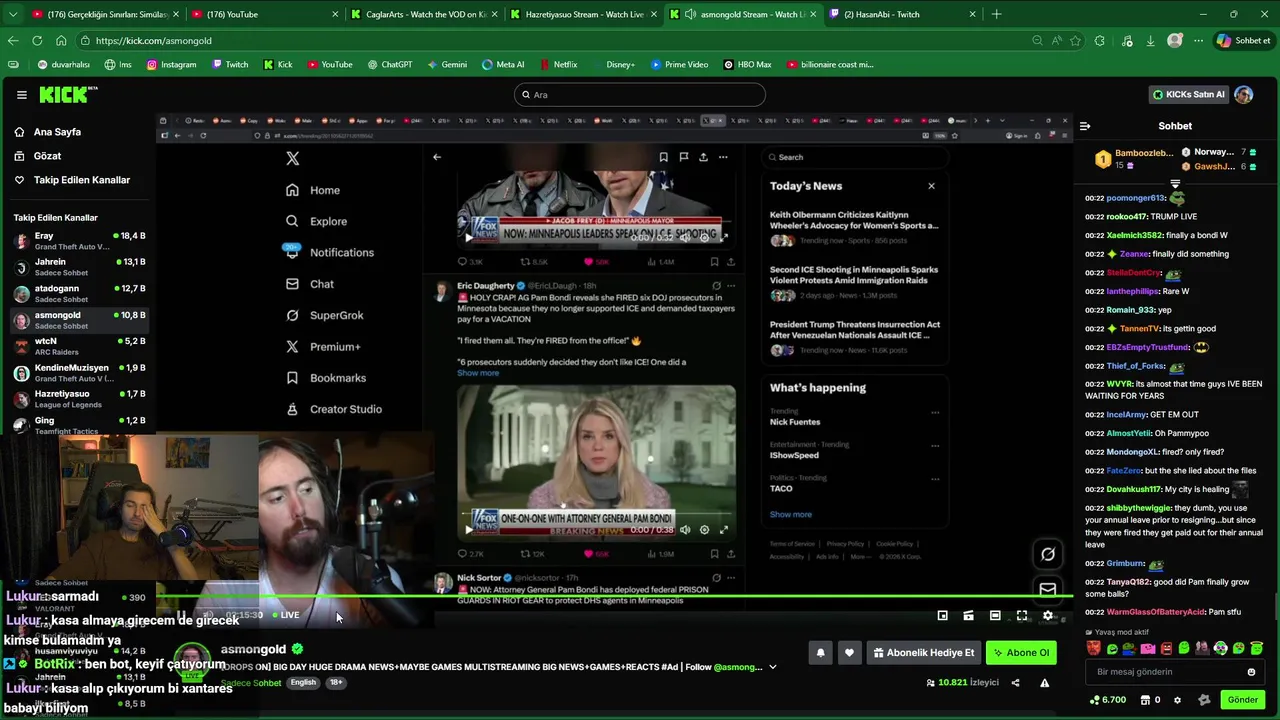Open Copilot Sohbet et button

pyautogui.click(x=1244, y=41)
